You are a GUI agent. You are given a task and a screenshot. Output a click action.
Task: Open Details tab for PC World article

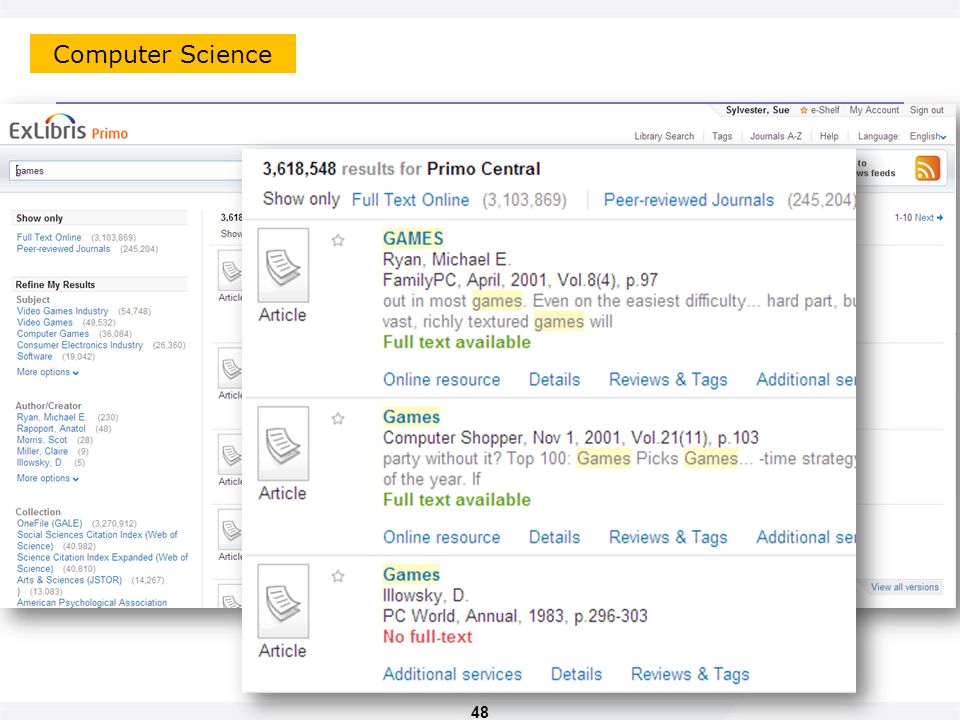(576, 674)
